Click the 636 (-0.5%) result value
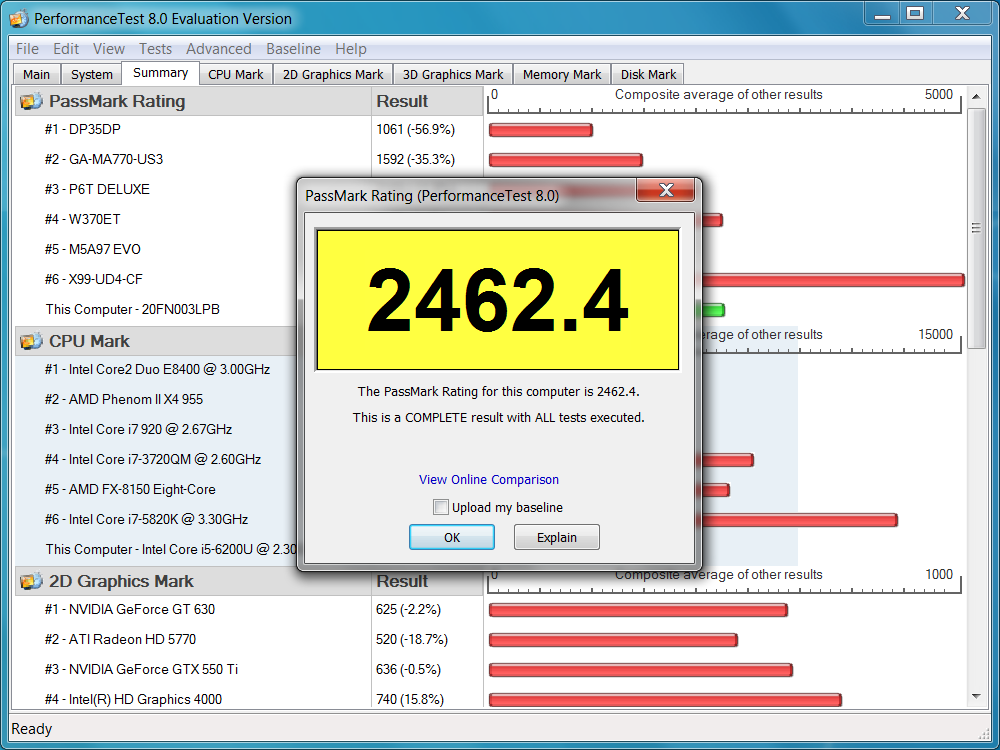Image resolution: width=1000 pixels, height=750 pixels. pyautogui.click(x=408, y=669)
